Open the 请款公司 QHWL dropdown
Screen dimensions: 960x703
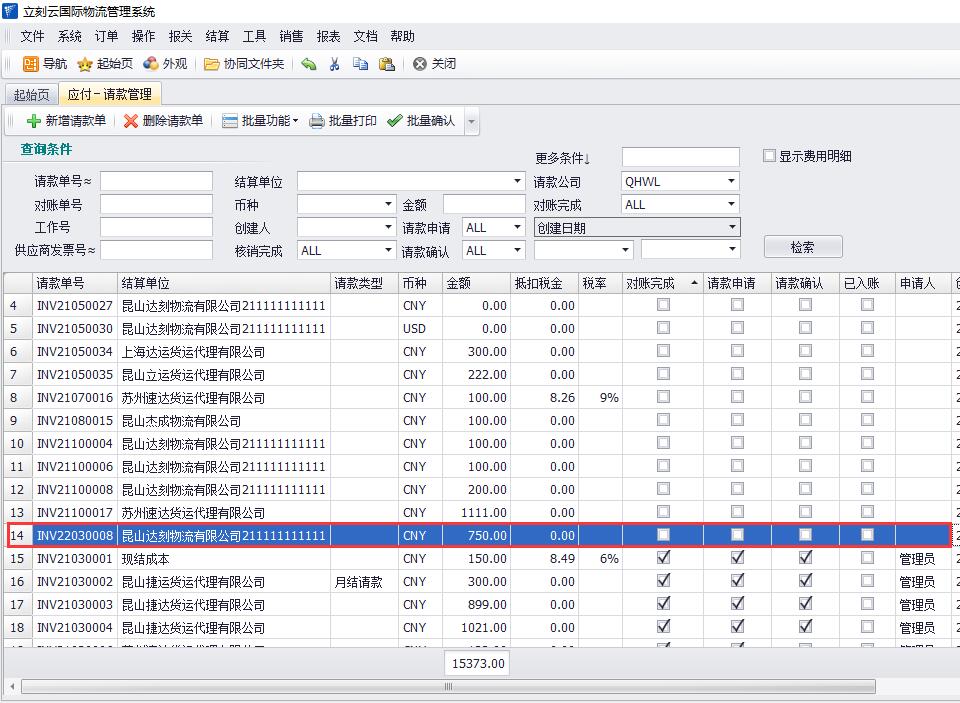pos(731,182)
